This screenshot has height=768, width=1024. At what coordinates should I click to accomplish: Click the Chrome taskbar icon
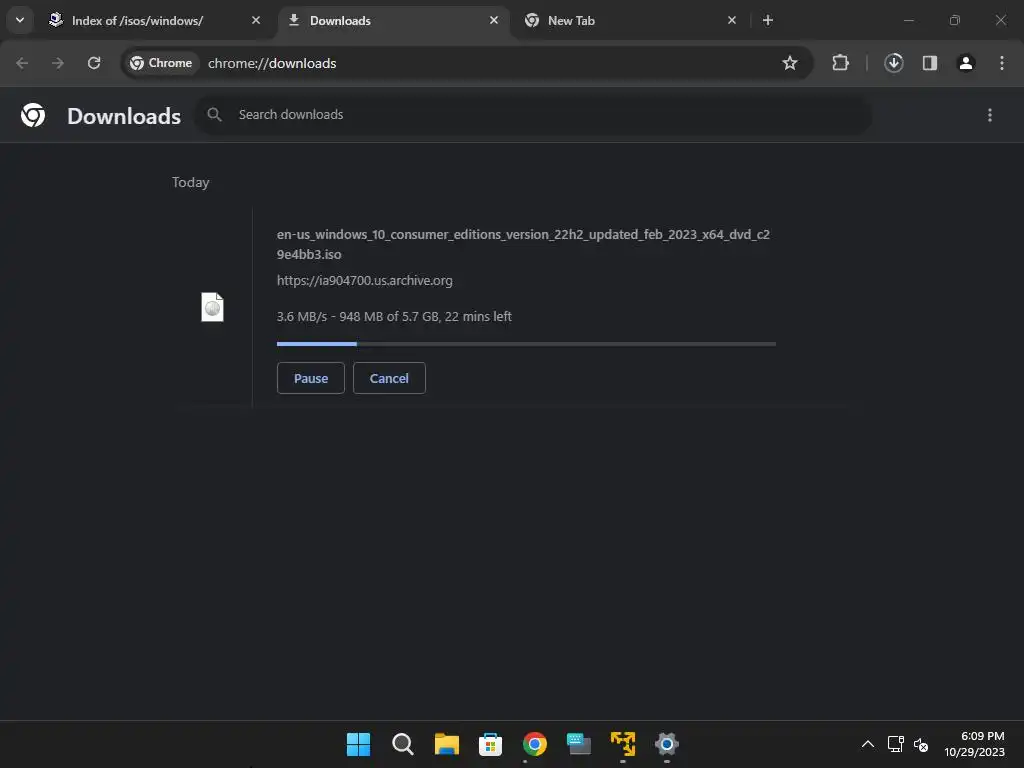coord(534,744)
